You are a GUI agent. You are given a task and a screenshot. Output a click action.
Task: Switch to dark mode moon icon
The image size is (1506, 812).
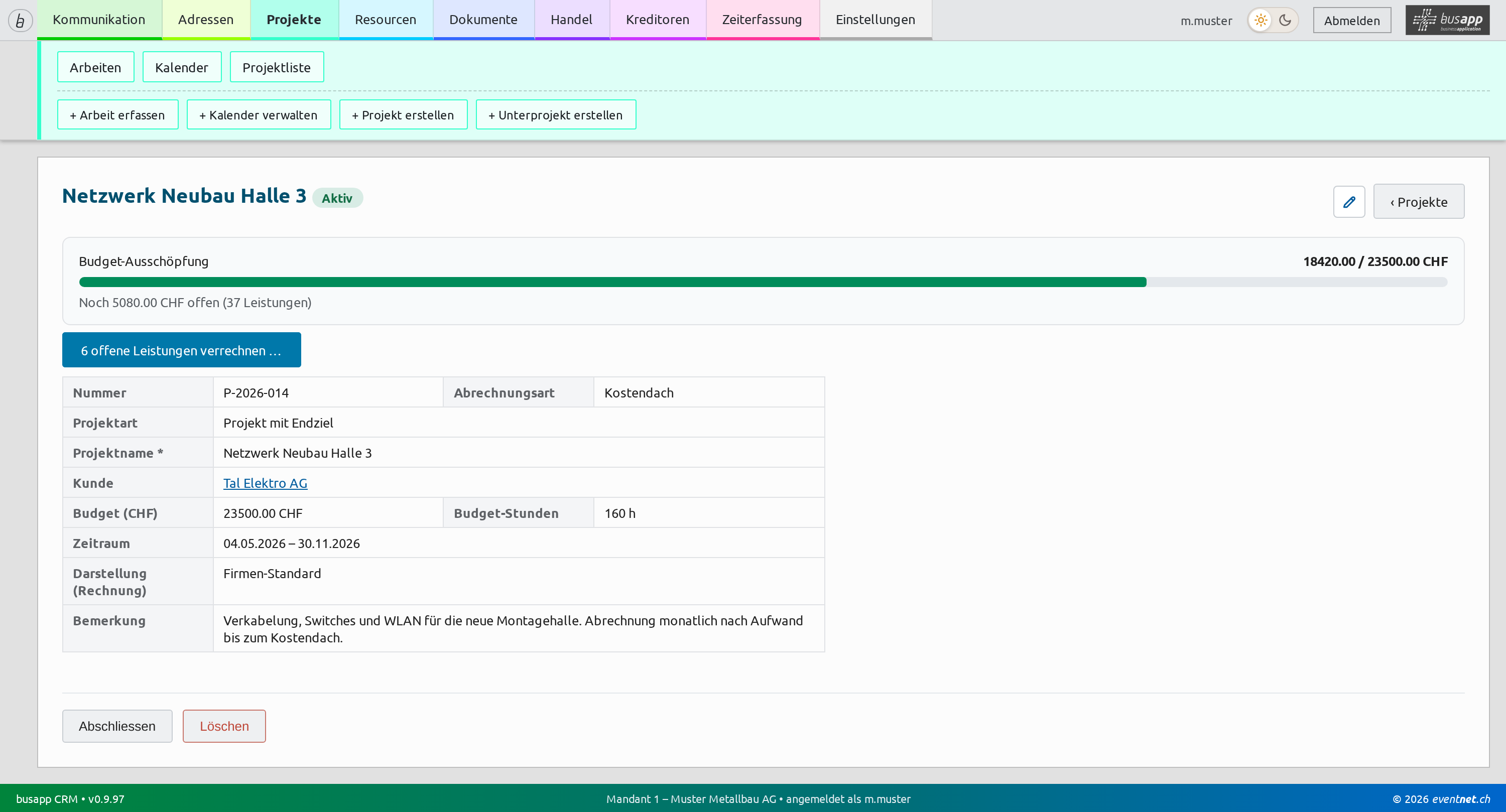(1285, 20)
